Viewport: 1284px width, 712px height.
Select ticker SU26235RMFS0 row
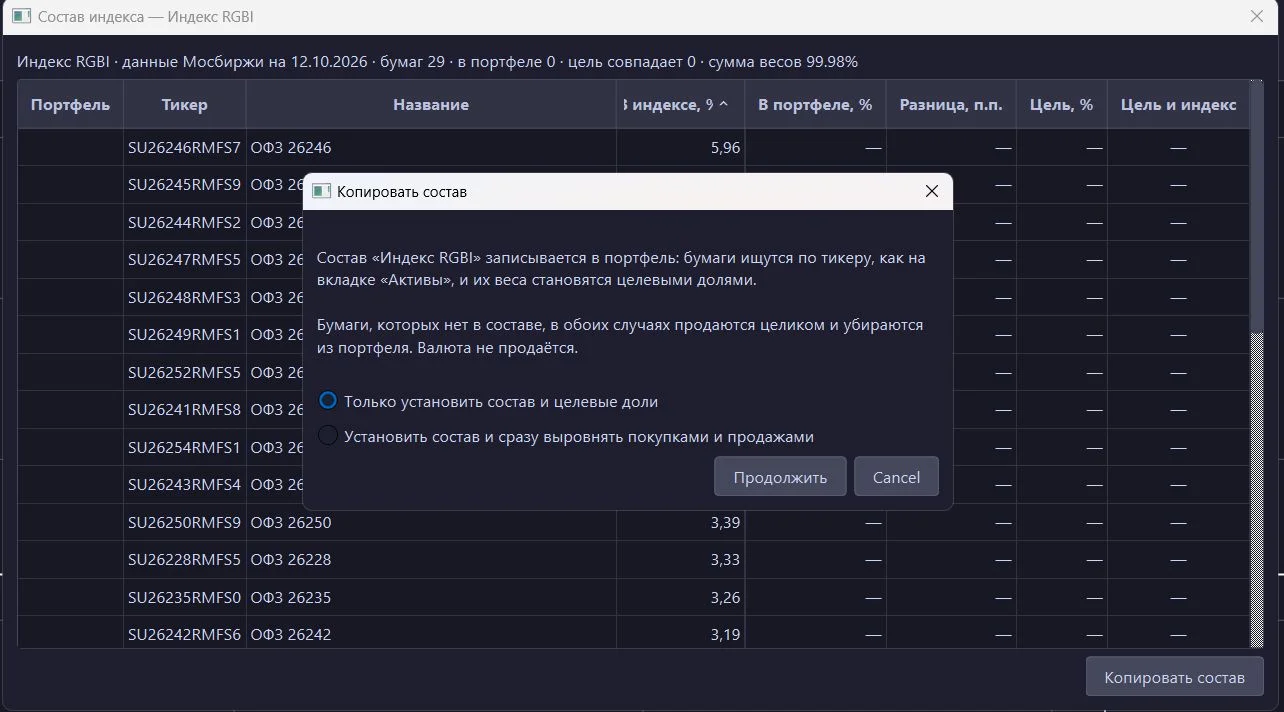coord(185,597)
